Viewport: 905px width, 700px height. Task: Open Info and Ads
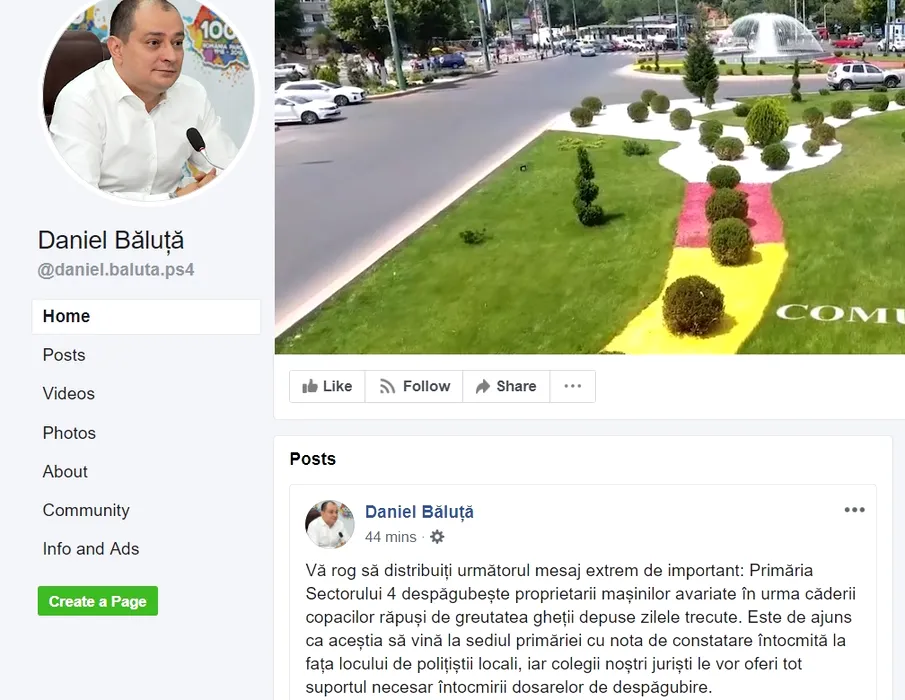91,549
